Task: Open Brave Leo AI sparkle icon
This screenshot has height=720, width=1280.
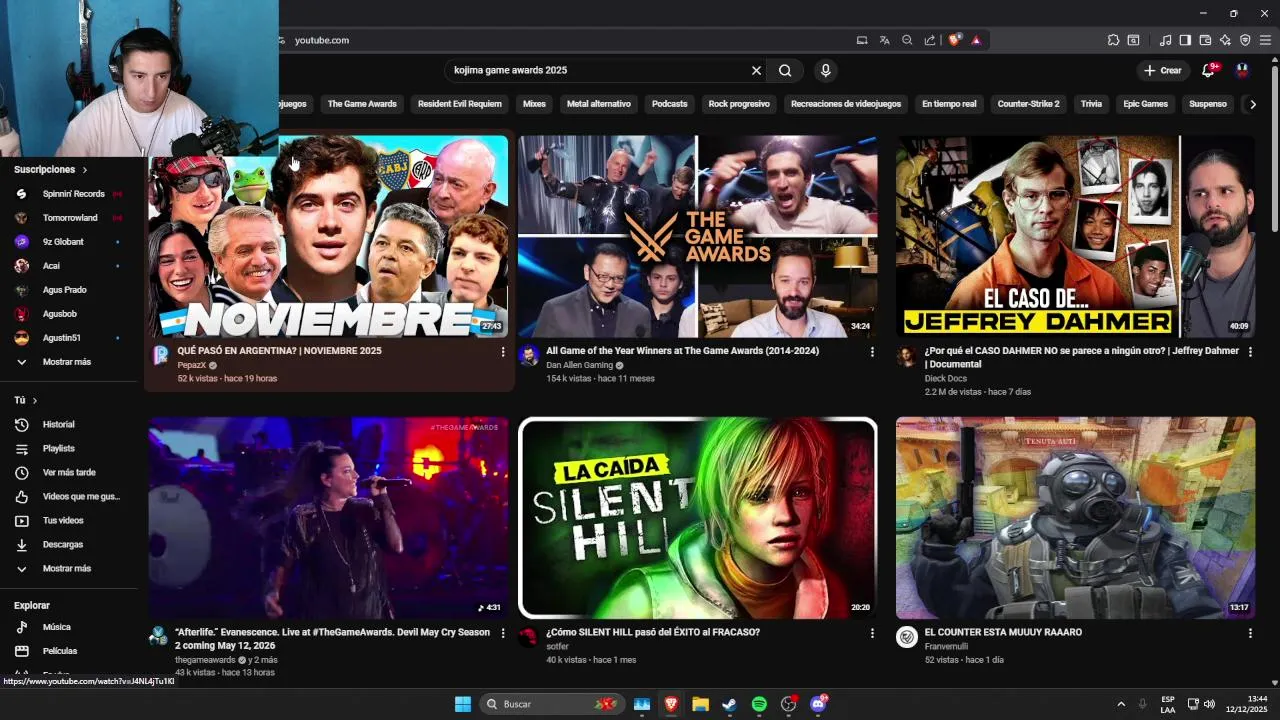Action: tap(1225, 40)
